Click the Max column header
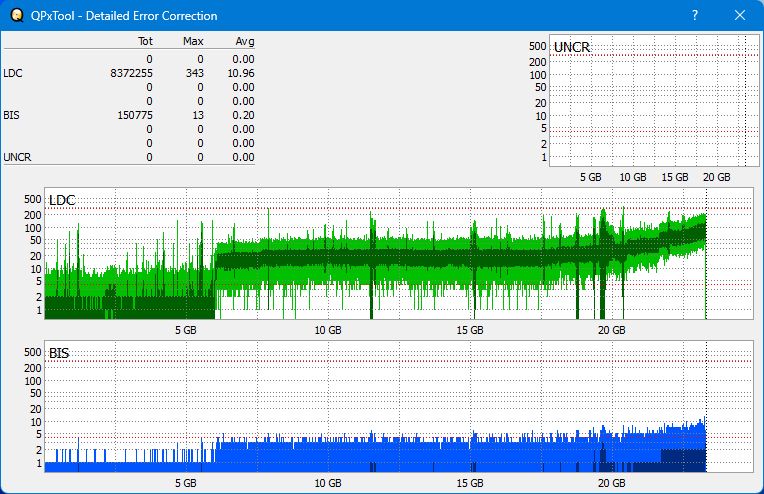 (193, 41)
